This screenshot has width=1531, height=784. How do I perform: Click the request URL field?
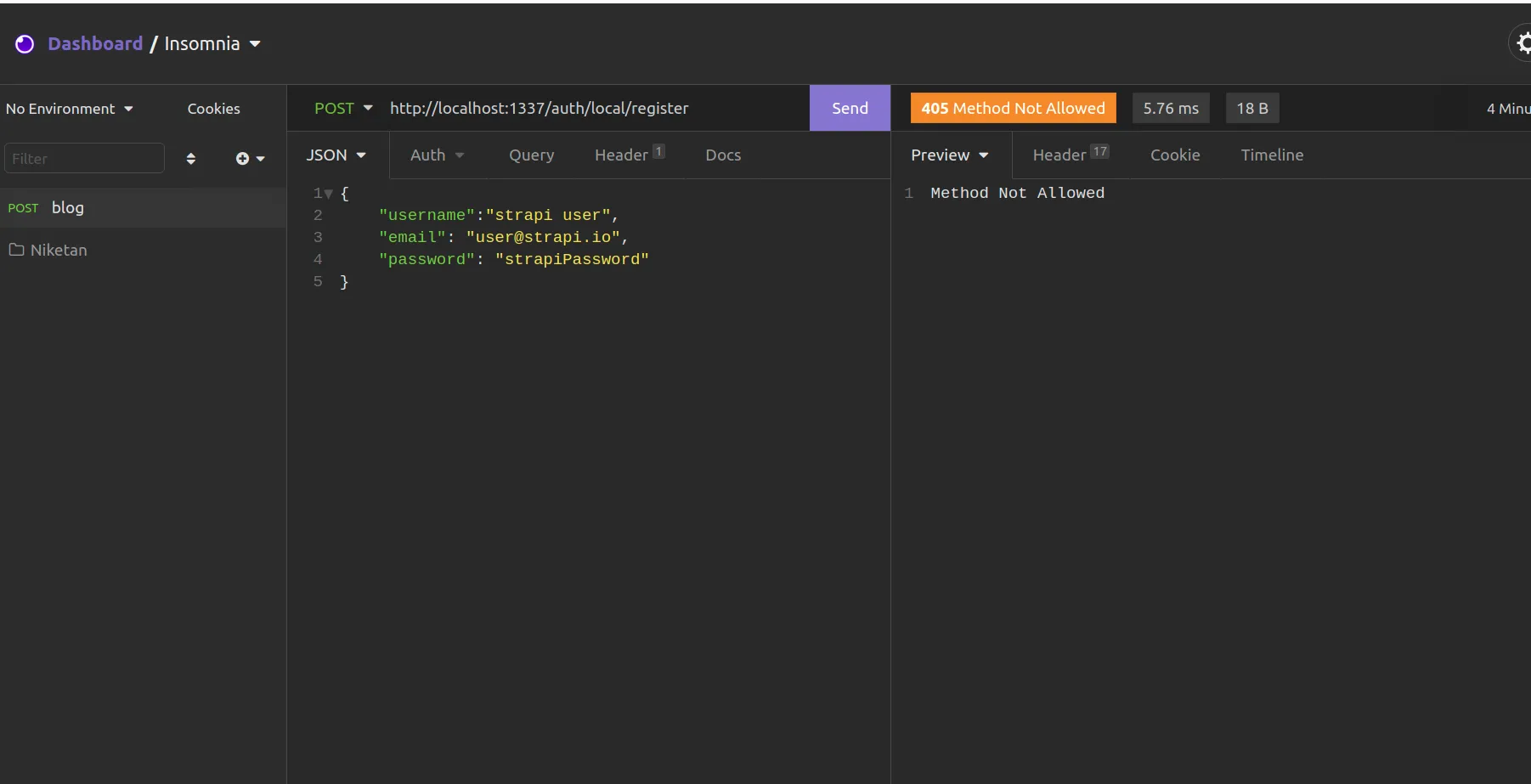595,108
